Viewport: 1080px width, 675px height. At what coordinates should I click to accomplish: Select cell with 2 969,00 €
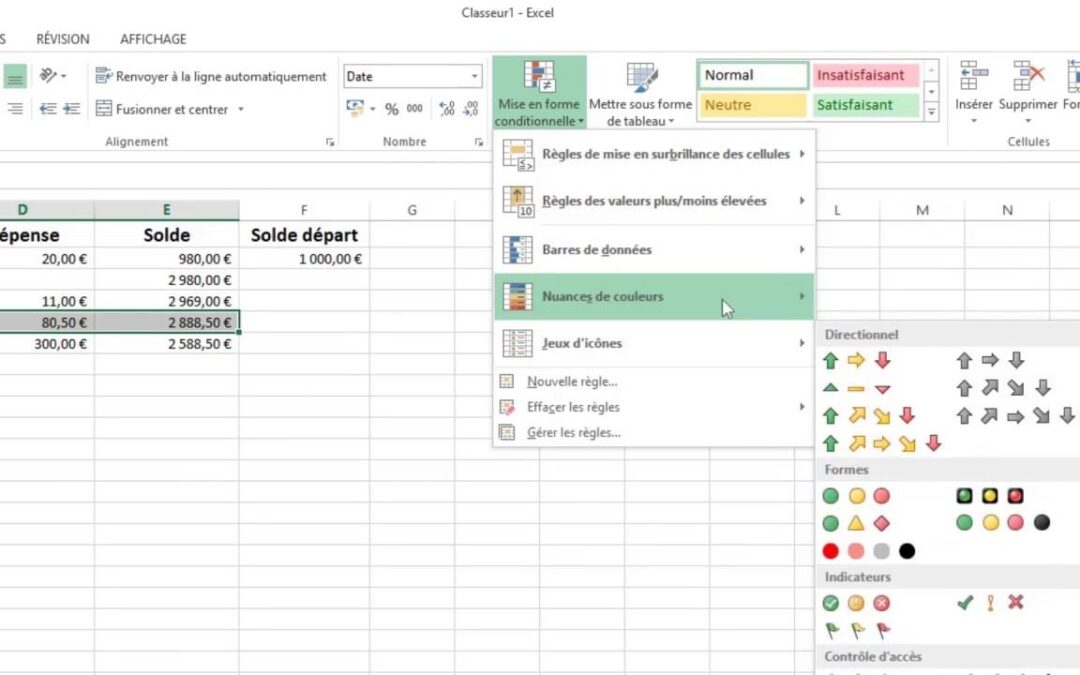click(x=167, y=301)
